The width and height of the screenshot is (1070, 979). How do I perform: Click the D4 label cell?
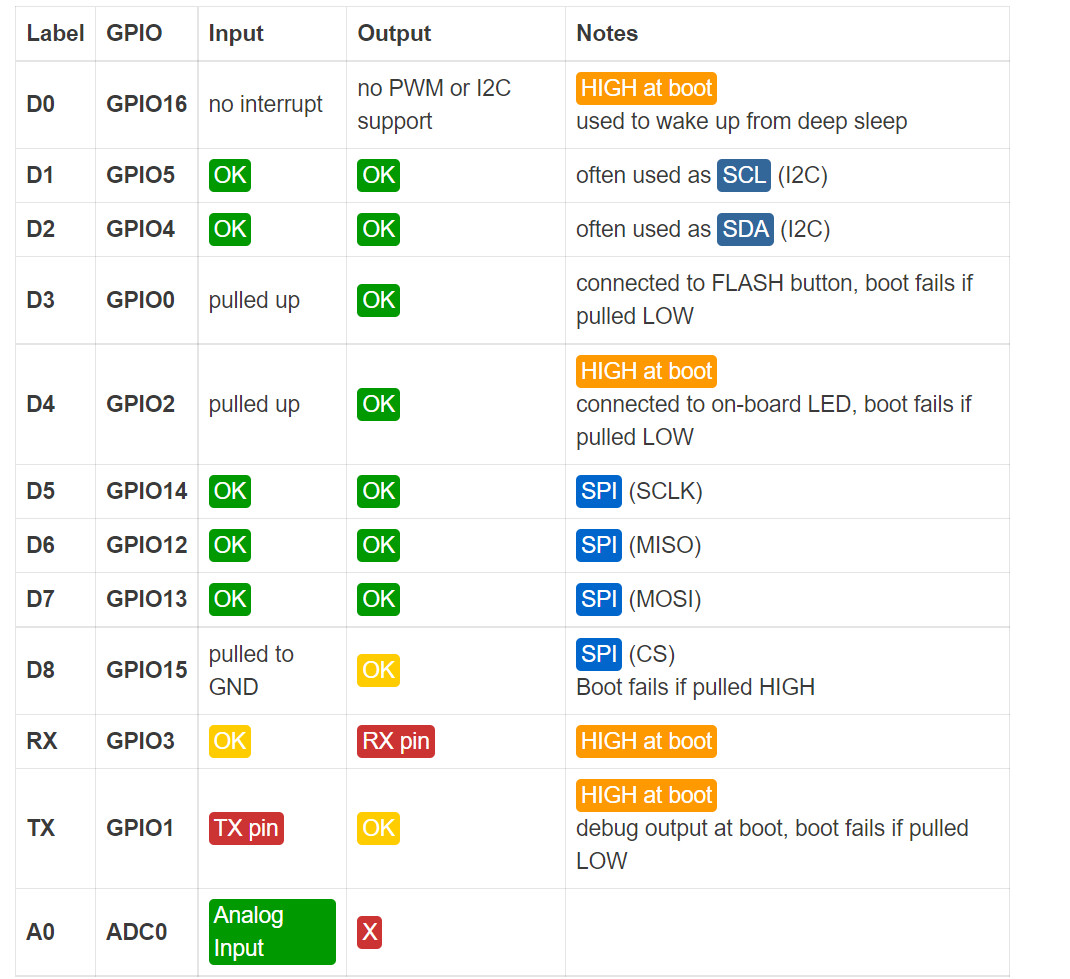point(41,404)
